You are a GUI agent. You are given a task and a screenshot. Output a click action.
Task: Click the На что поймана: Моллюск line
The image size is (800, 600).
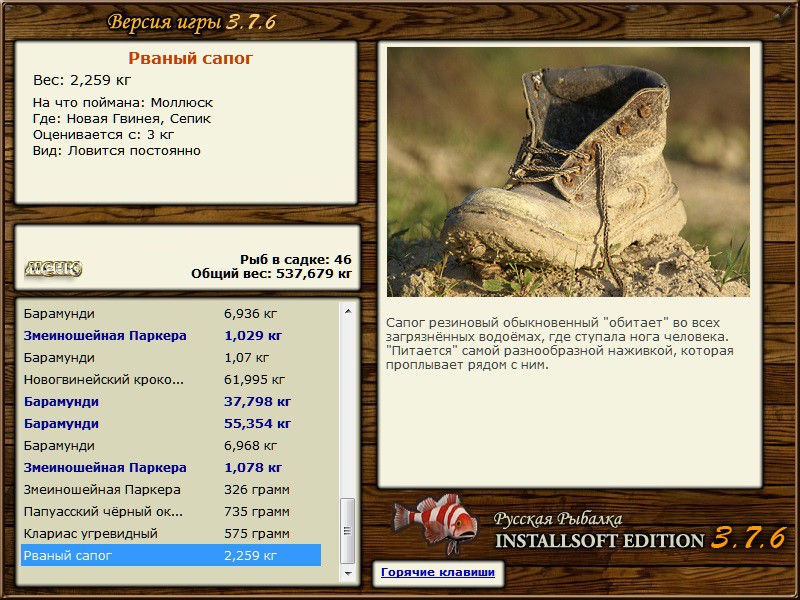click(x=122, y=103)
